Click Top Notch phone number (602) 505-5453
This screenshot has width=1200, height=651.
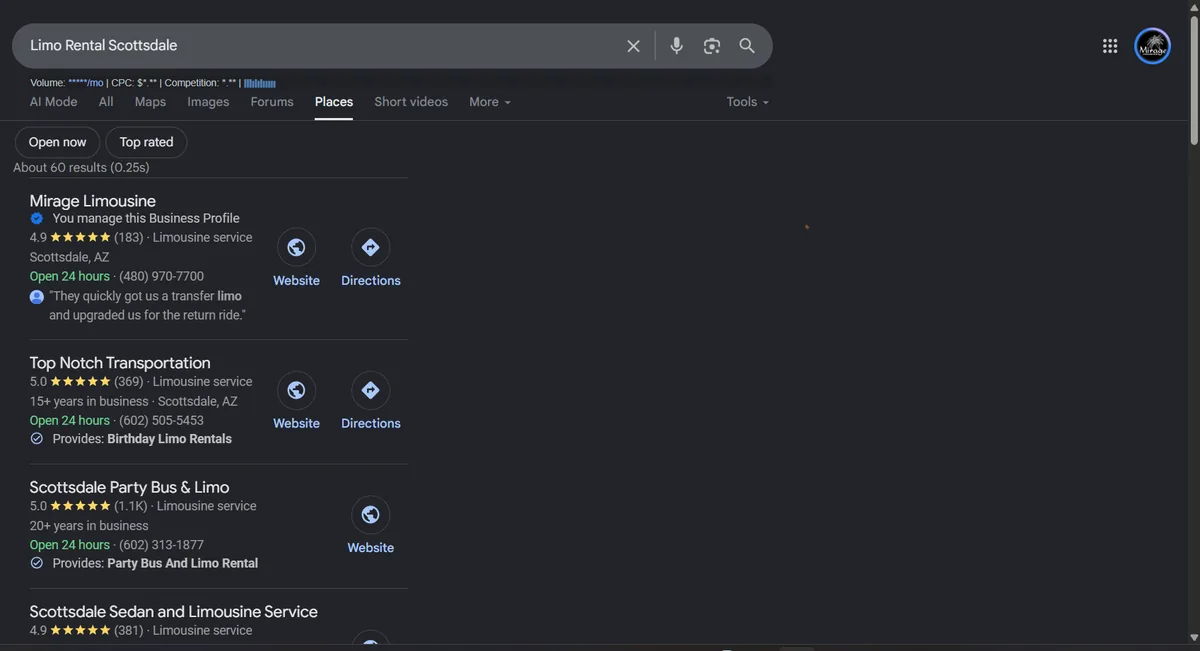click(161, 420)
